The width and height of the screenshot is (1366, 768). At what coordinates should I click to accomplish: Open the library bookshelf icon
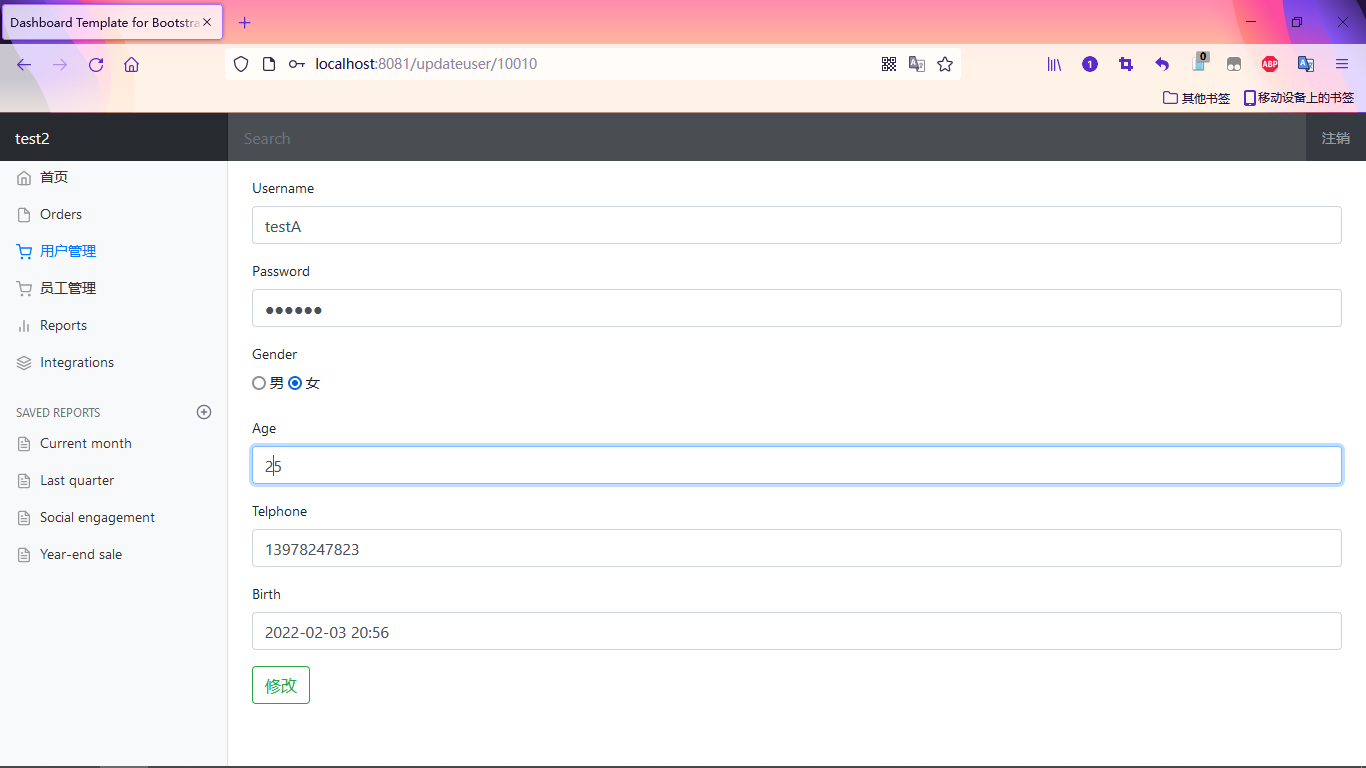(1054, 64)
